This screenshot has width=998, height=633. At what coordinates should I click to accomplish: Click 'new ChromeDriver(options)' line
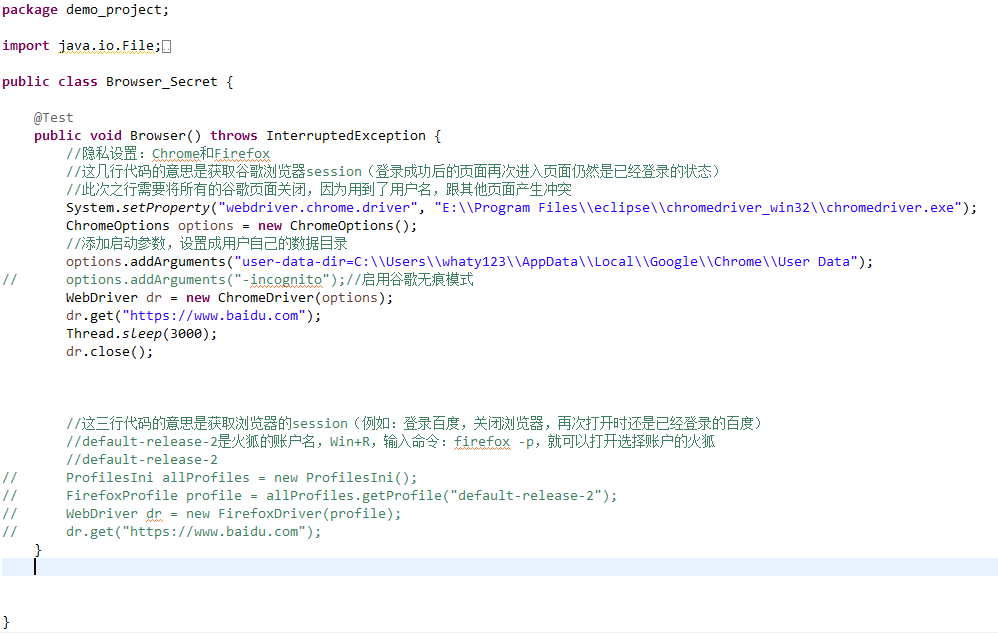(229, 298)
